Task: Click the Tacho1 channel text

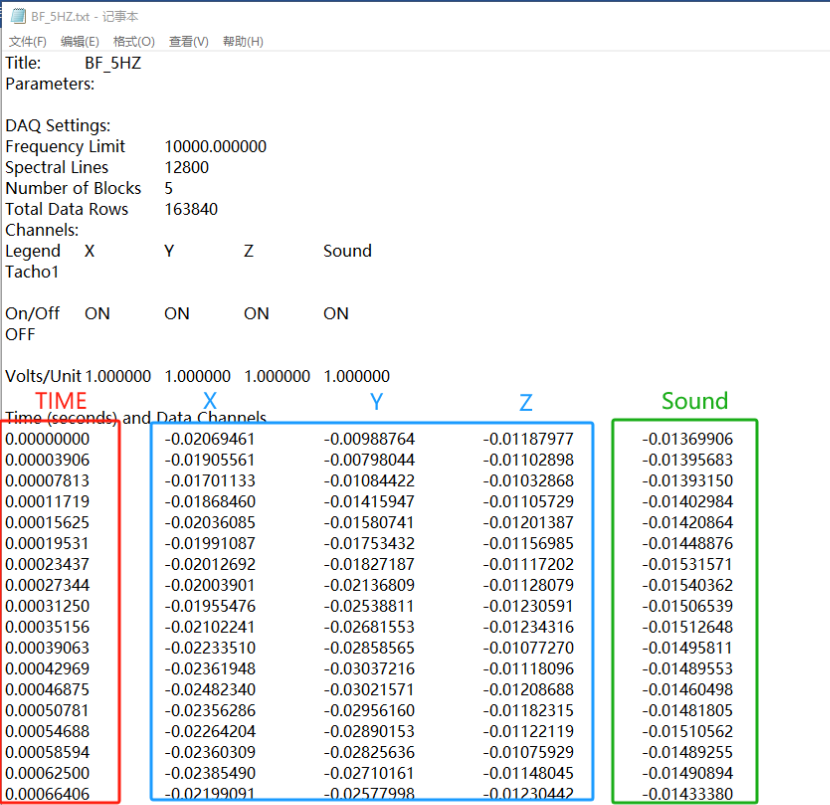Action: click(32, 272)
